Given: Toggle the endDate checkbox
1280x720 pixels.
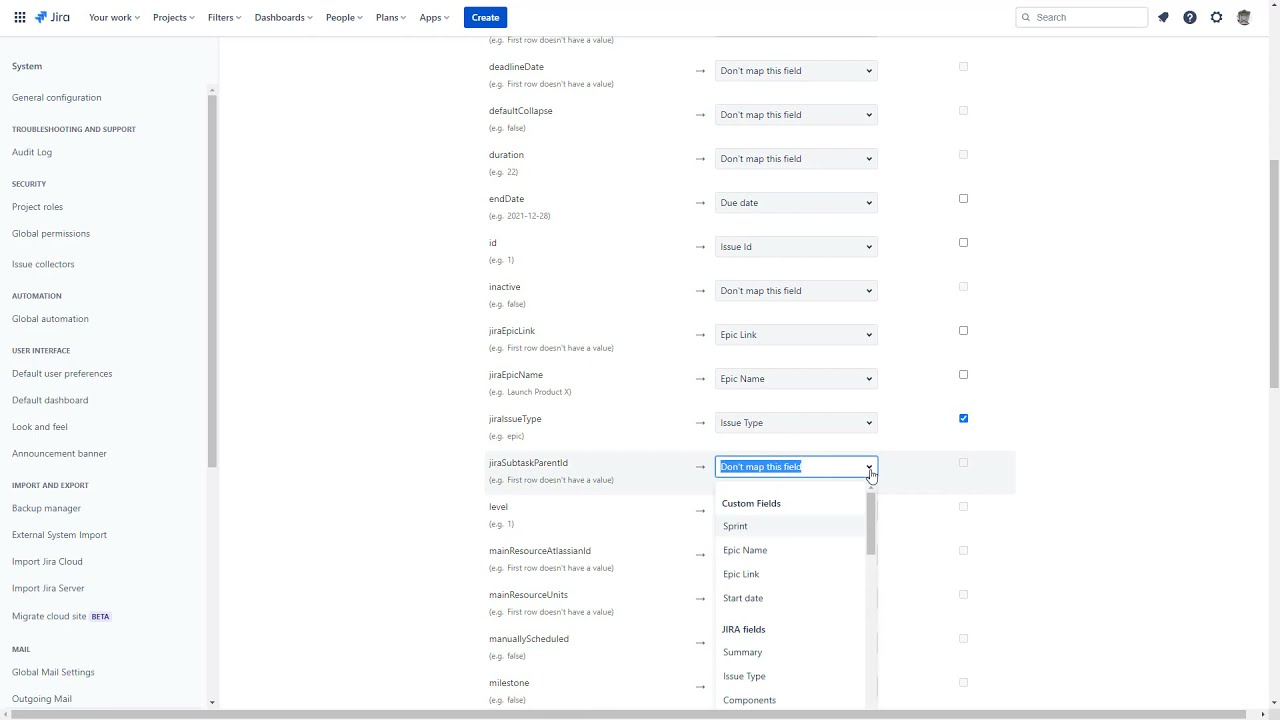Looking at the screenshot, I should tap(964, 198).
